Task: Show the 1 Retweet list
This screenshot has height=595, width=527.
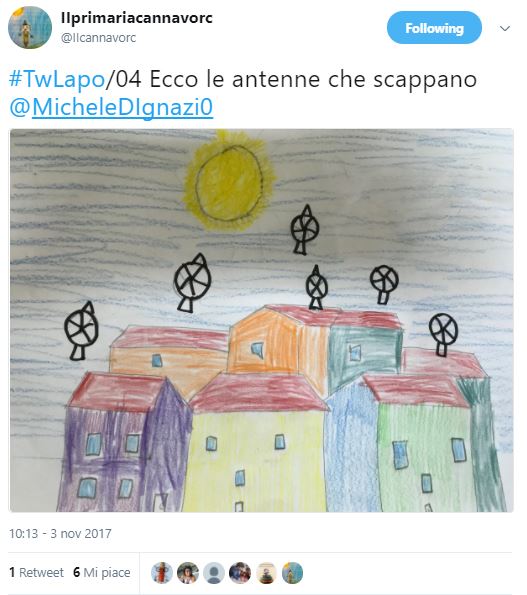Action: (x=36, y=572)
